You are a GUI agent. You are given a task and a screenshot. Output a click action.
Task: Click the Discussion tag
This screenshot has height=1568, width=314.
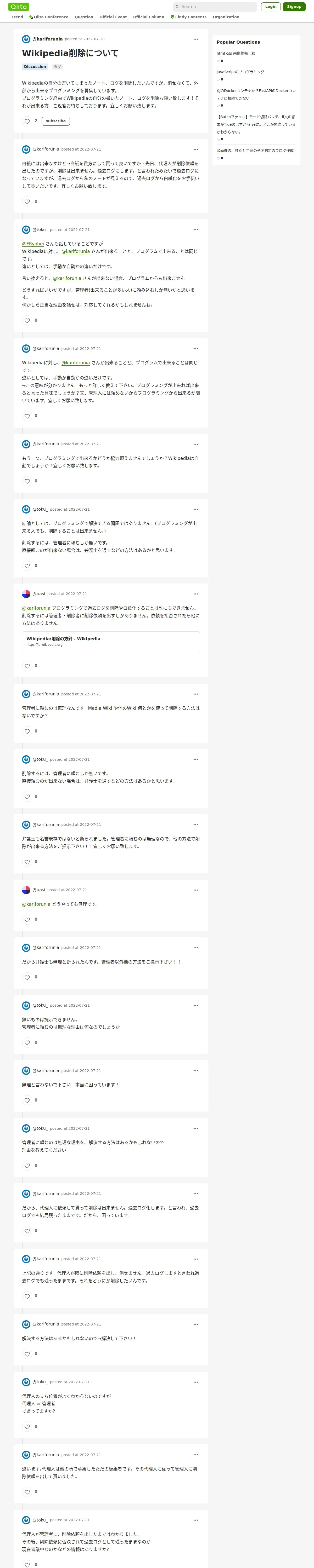[35, 67]
